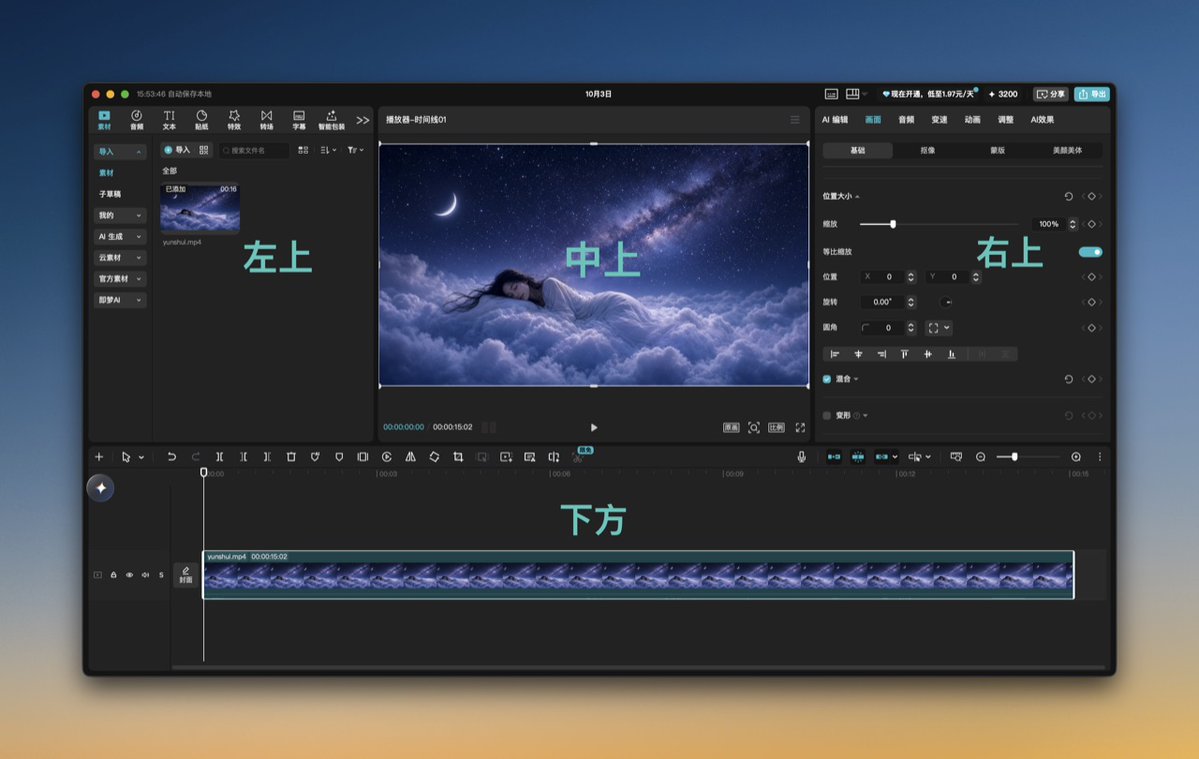This screenshot has height=759, width=1199.
Task: Click the delete (trash) icon in timeline toolbar
Action: click(x=291, y=457)
